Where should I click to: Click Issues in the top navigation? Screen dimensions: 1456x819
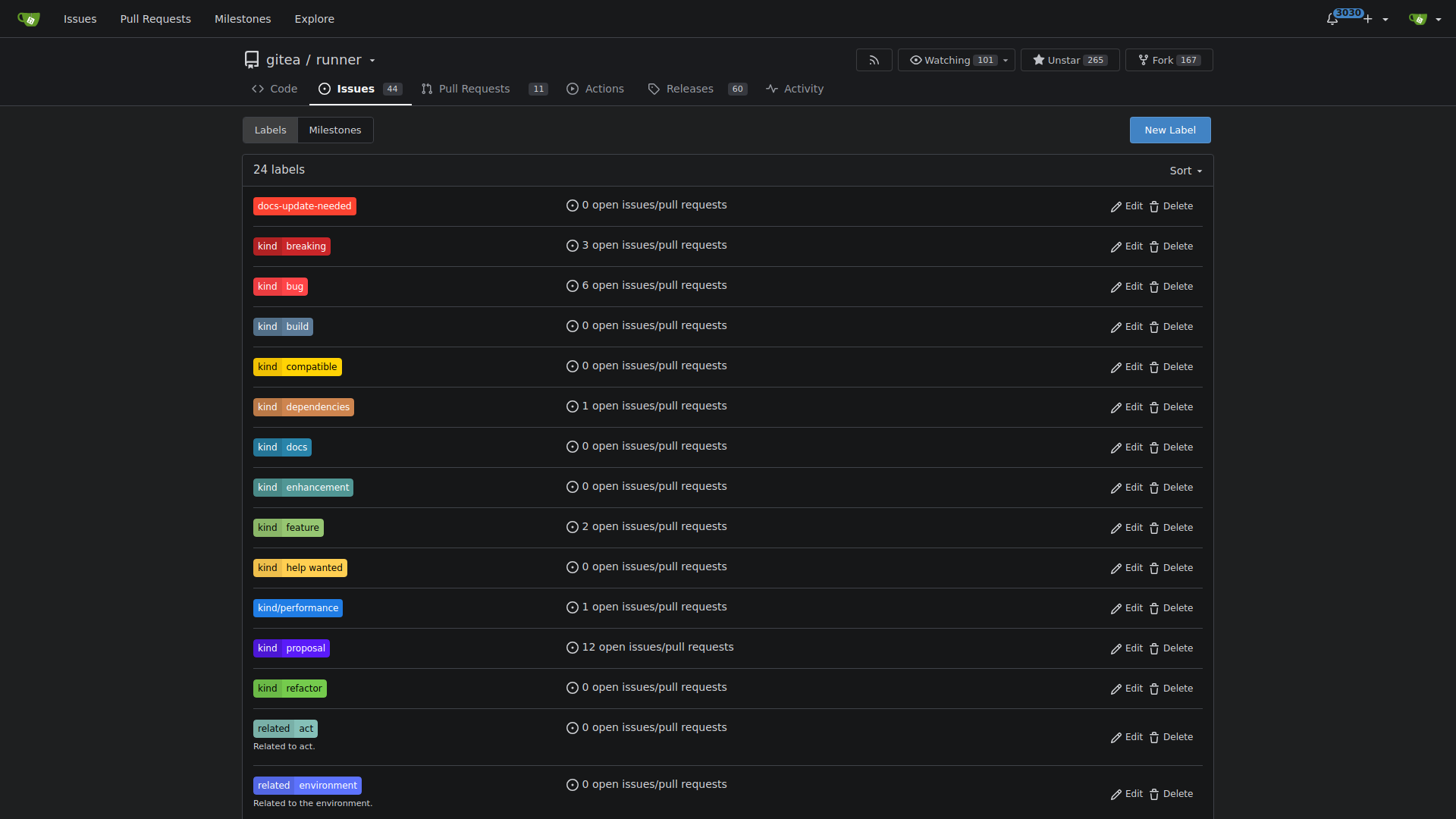[80, 19]
